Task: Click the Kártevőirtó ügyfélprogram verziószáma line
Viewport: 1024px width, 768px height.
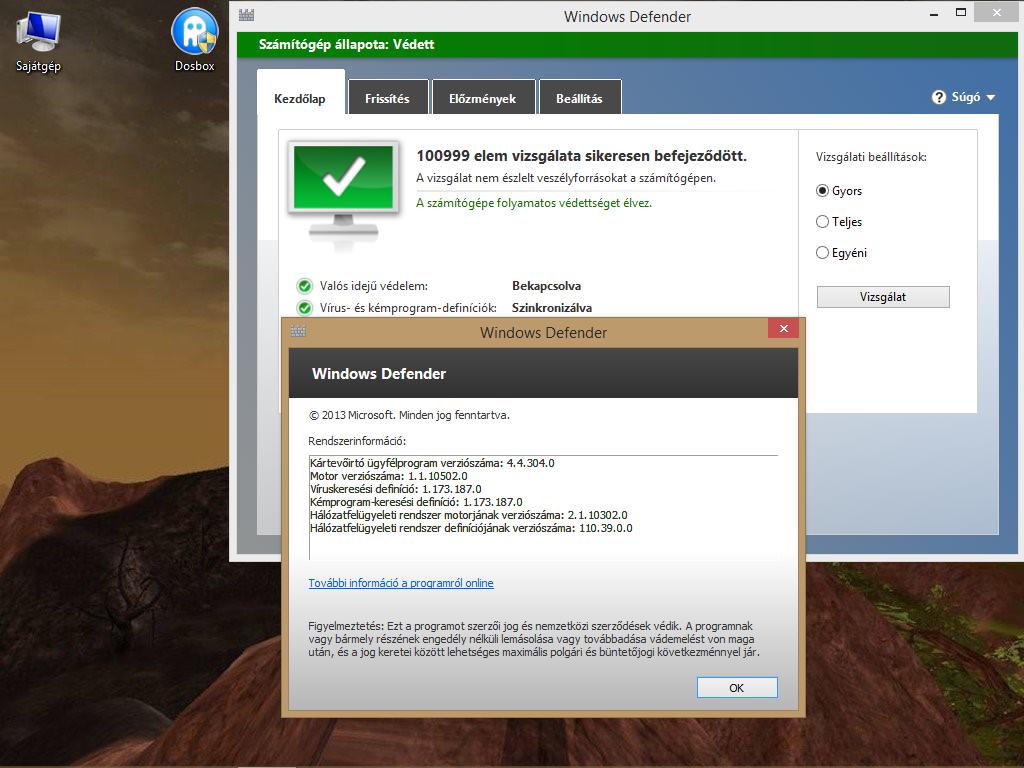Action: pyautogui.click(x=432, y=463)
